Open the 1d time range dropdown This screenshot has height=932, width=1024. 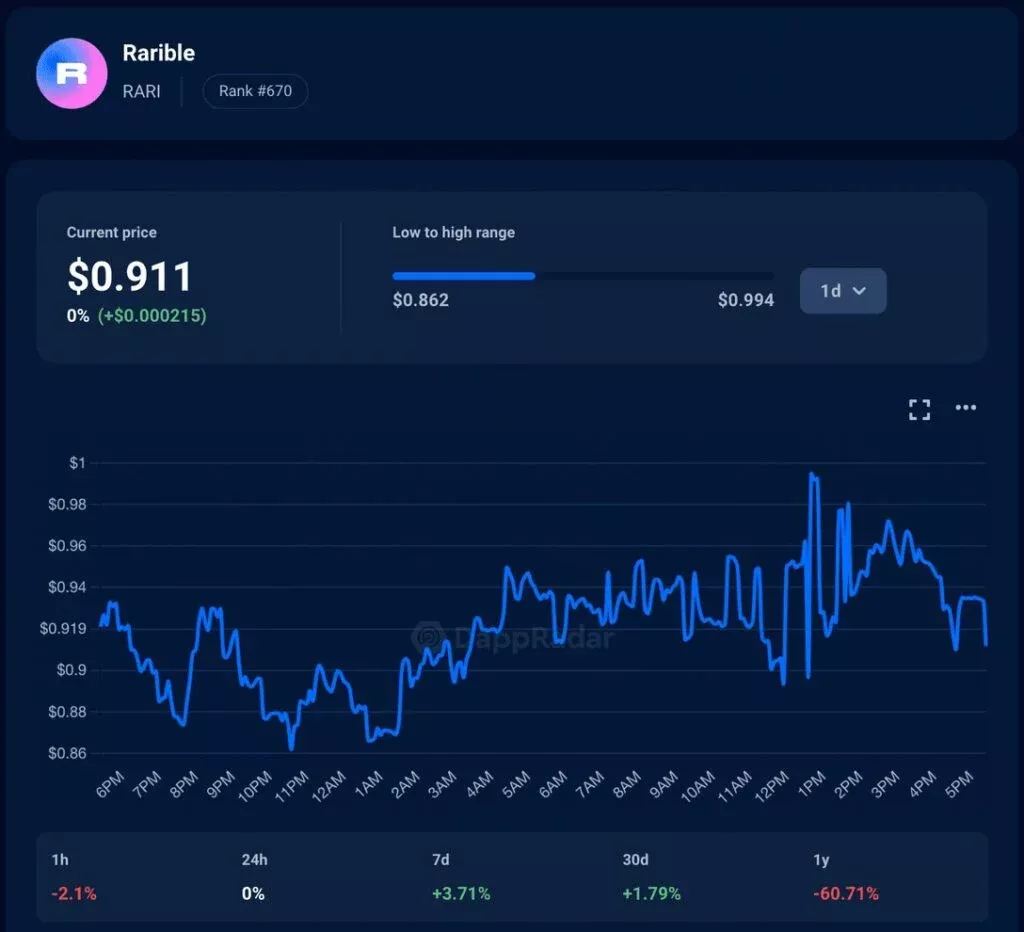coord(842,291)
